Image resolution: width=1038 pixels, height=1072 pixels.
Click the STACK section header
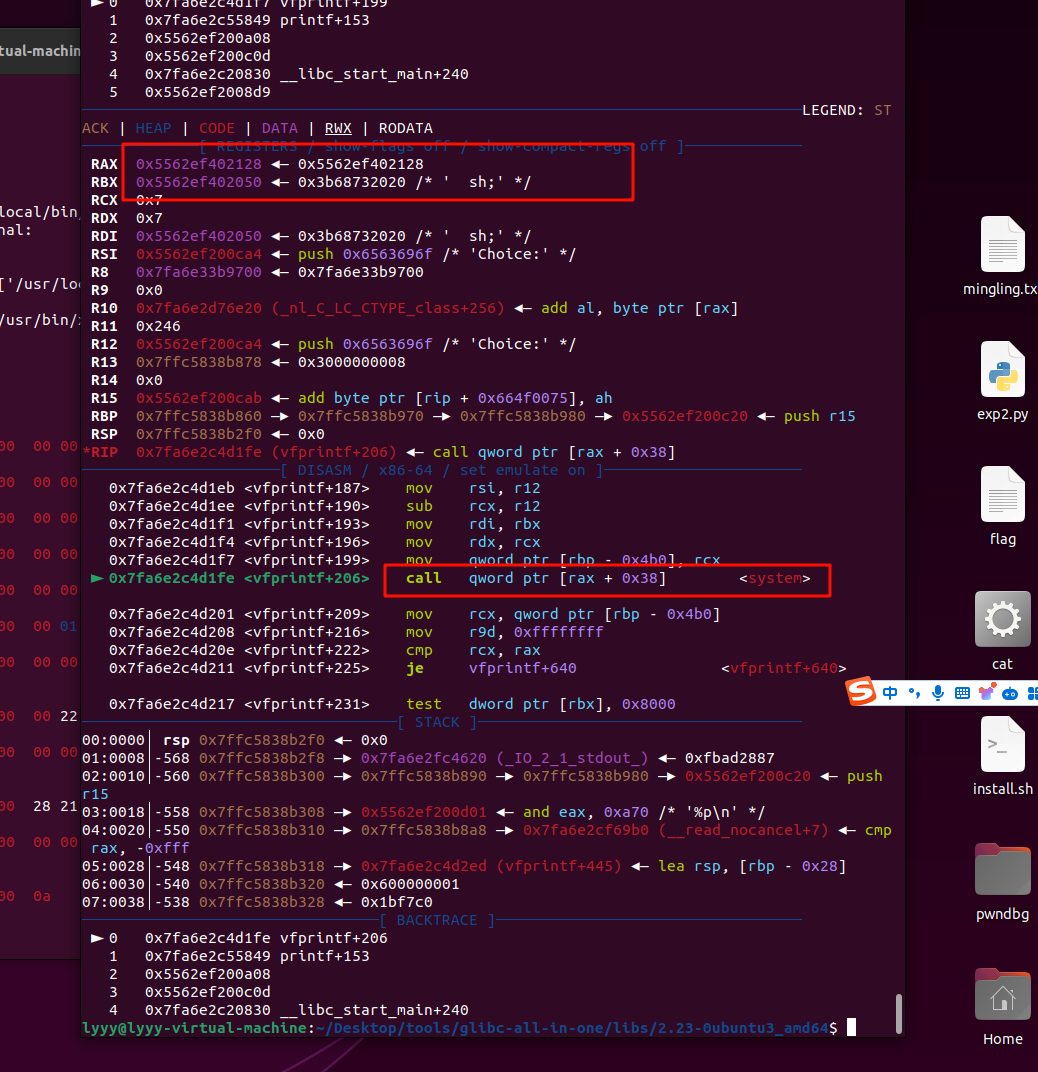[437, 722]
